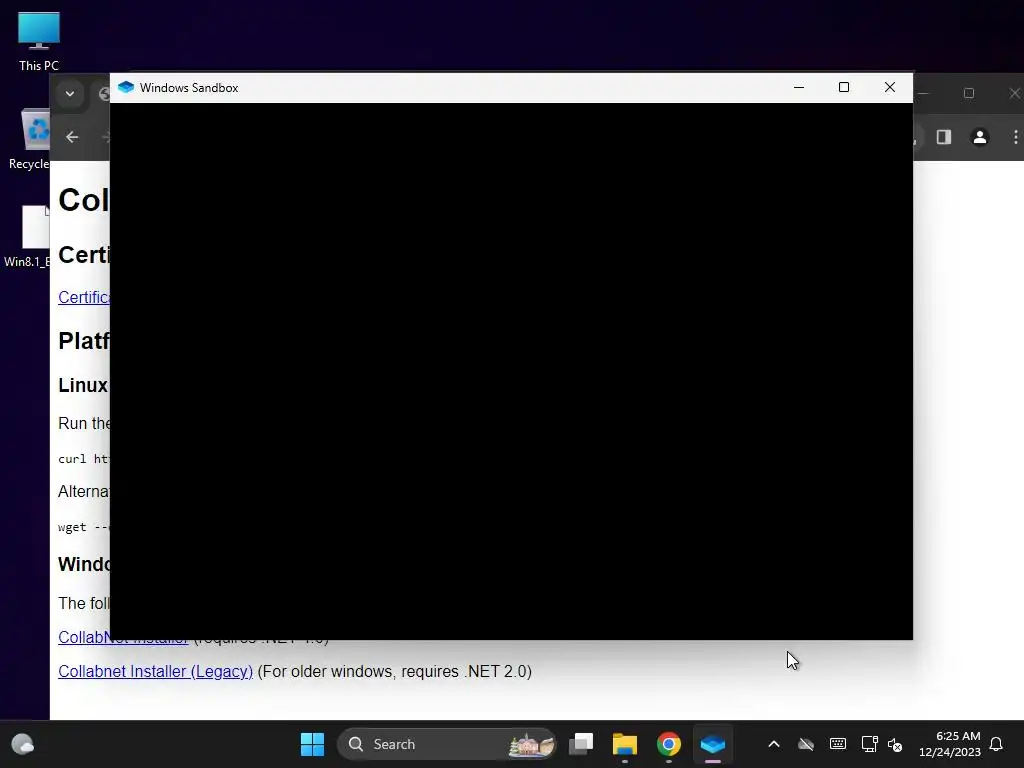Open the Windows Start menu

click(x=312, y=744)
